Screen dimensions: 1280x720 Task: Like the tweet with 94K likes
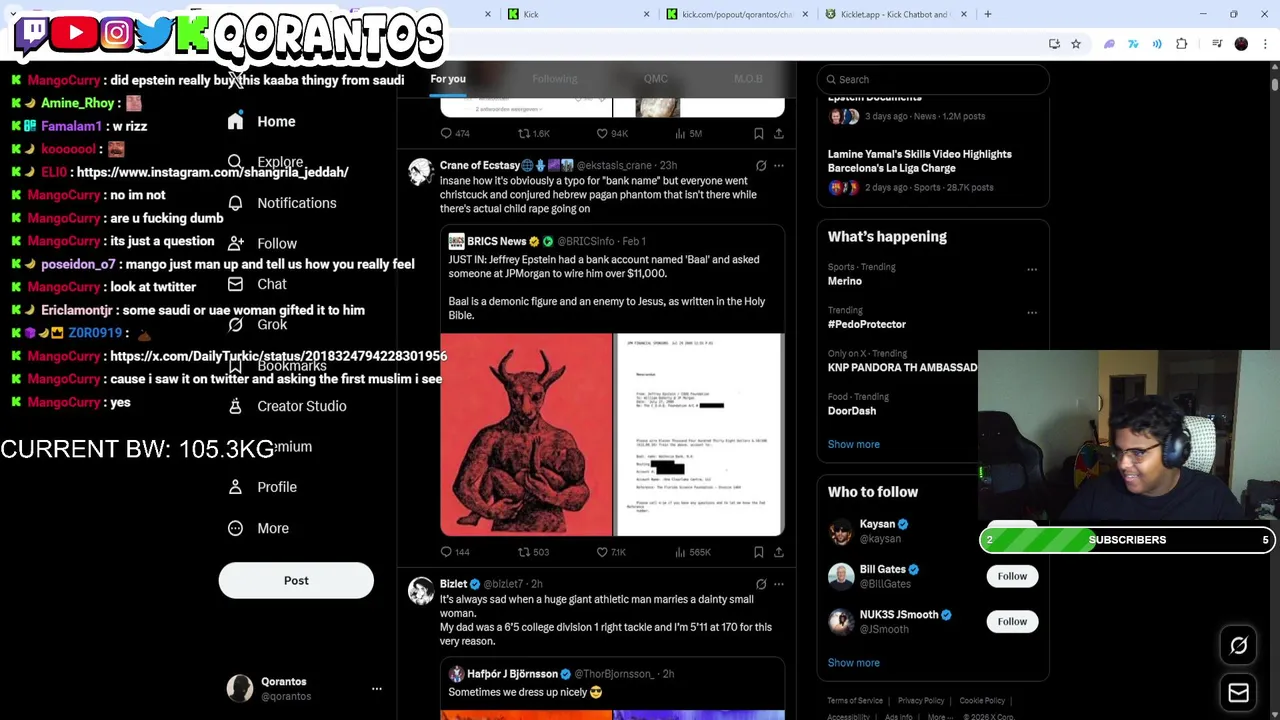(611, 133)
